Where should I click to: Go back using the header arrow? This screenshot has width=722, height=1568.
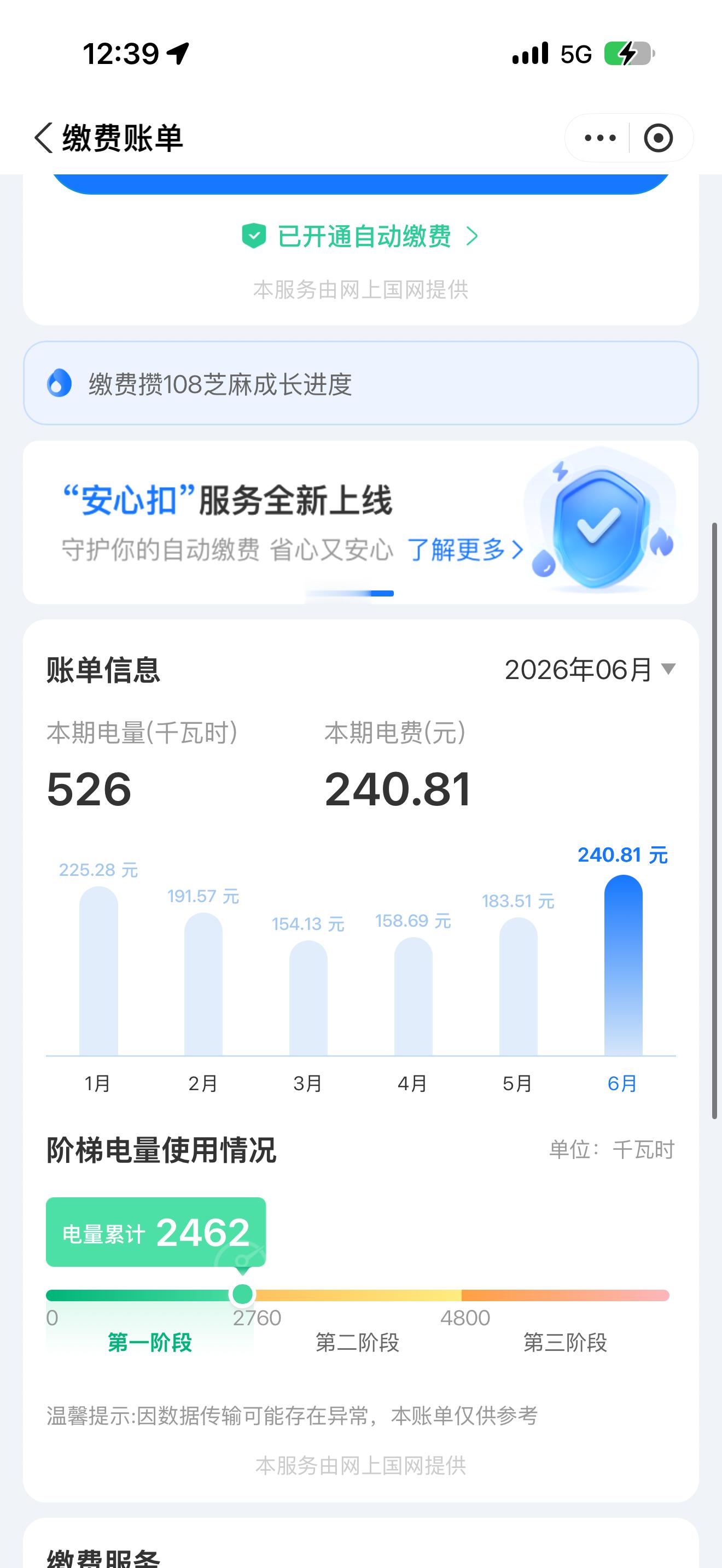44,138
